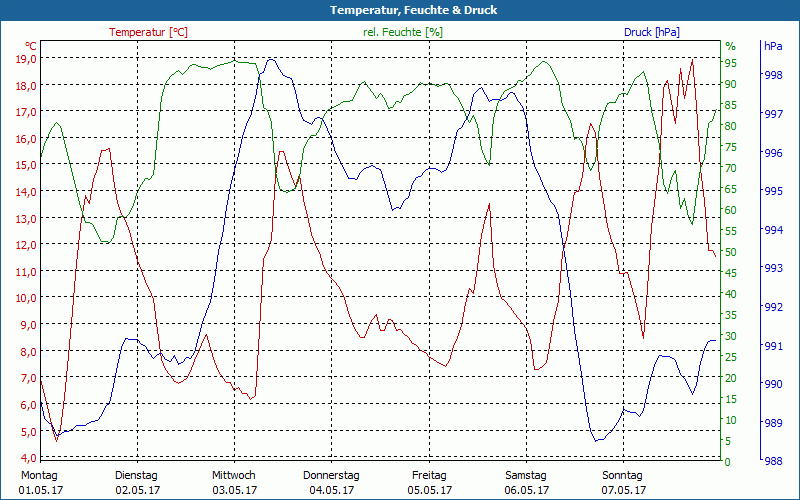Click the 'Sonntag' day label
Viewport: 800px width, 500px height.
622,476
